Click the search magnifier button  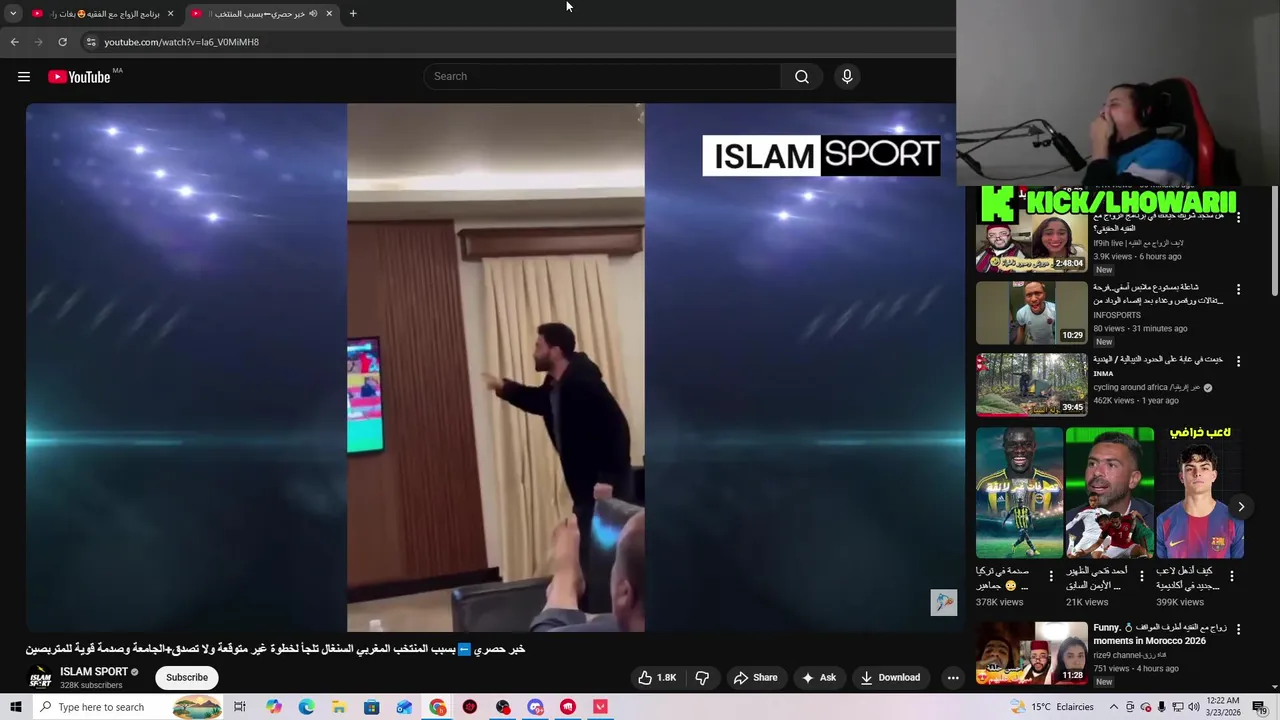click(x=801, y=77)
